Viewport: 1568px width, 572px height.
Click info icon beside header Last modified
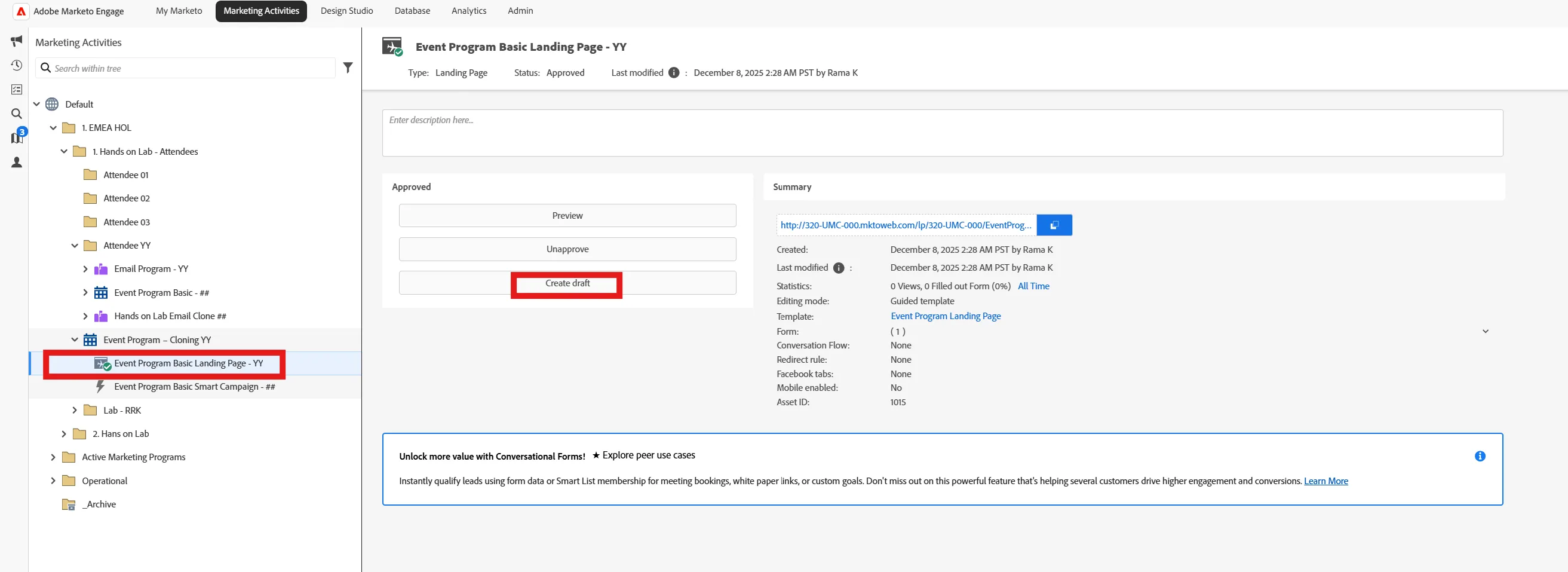coord(673,72)
